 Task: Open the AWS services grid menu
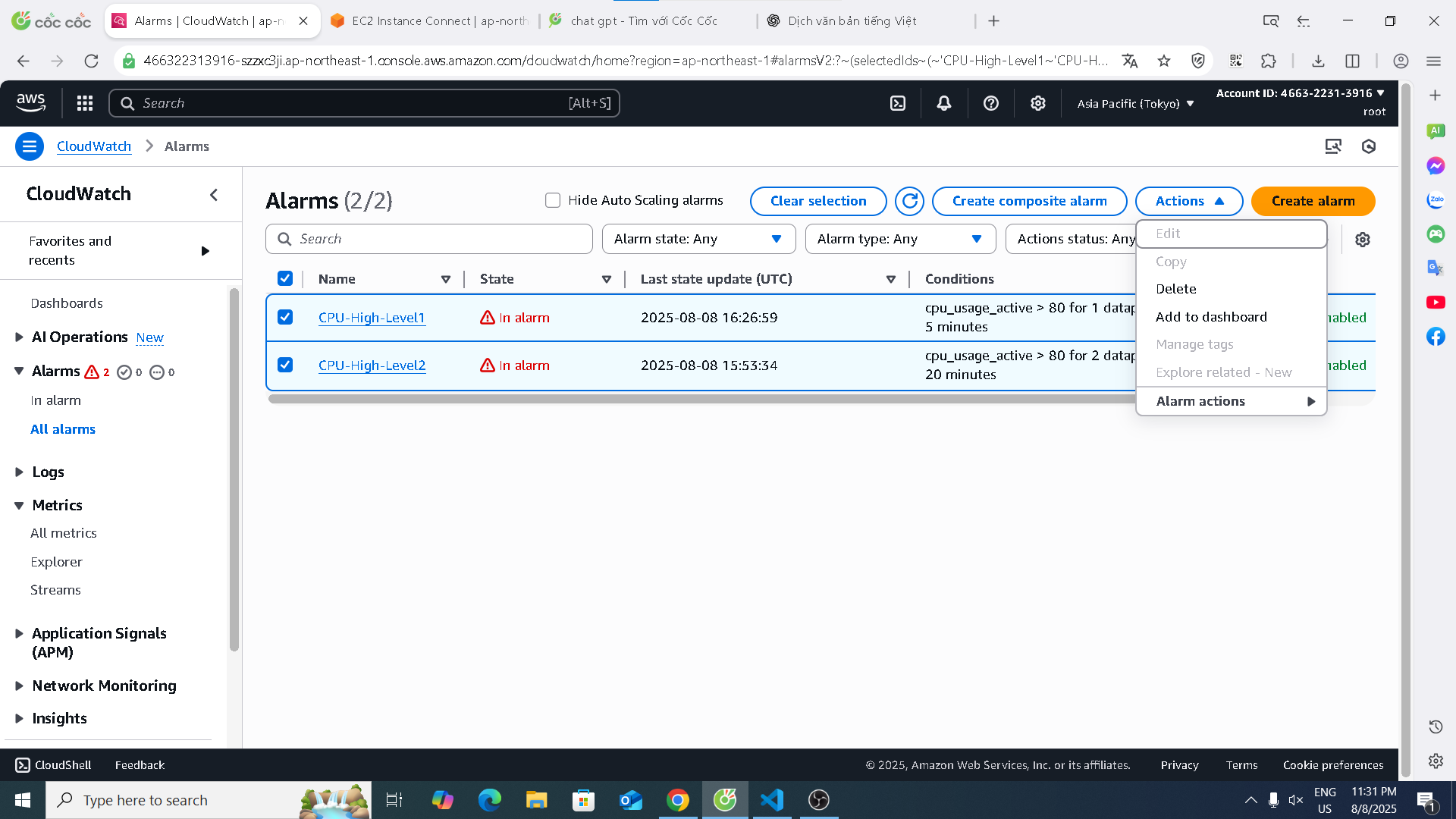(84, 102)
